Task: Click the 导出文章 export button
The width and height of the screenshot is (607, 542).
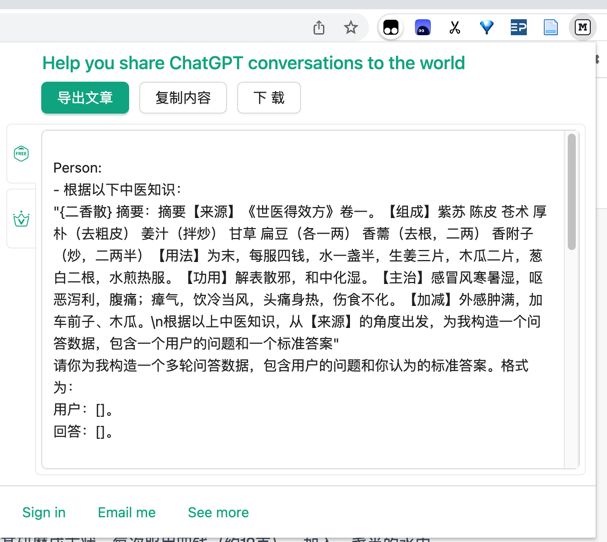Action: 85,98
